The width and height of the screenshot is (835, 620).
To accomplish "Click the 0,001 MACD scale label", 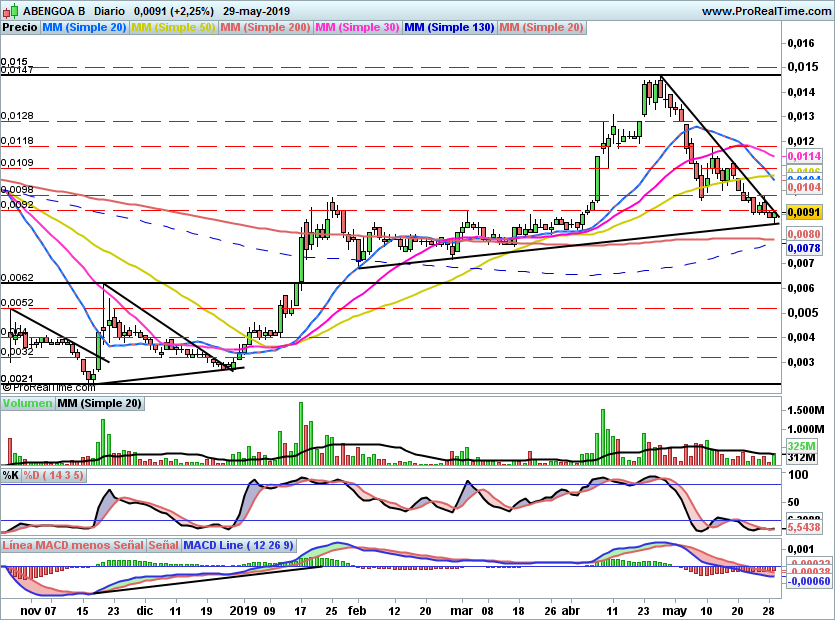I will pos(801,549).
